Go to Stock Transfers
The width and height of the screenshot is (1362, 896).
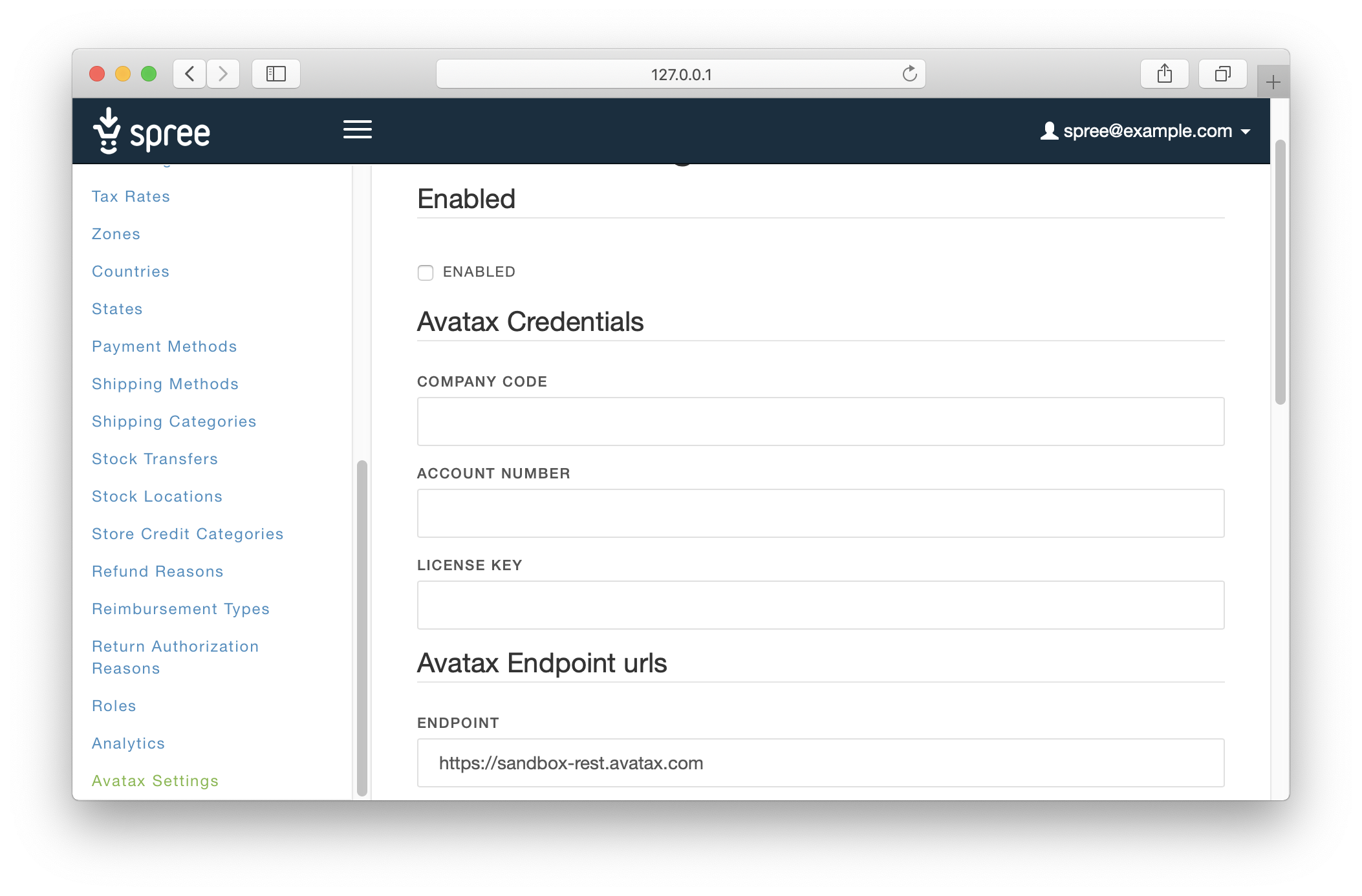pos(155,459)
